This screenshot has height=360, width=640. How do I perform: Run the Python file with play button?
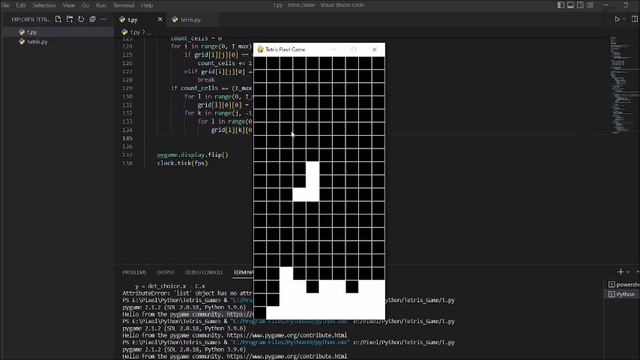[x=617, y=19]
